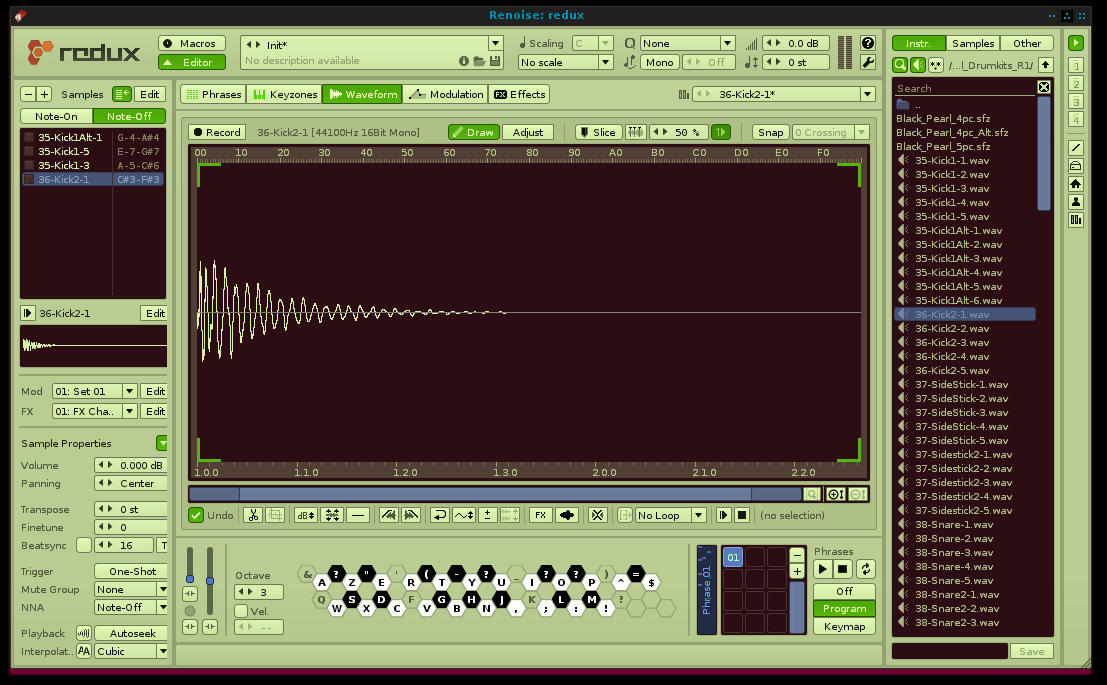Go to parent directory with up arrow
1107x685 pixels.
(1045, 65)
